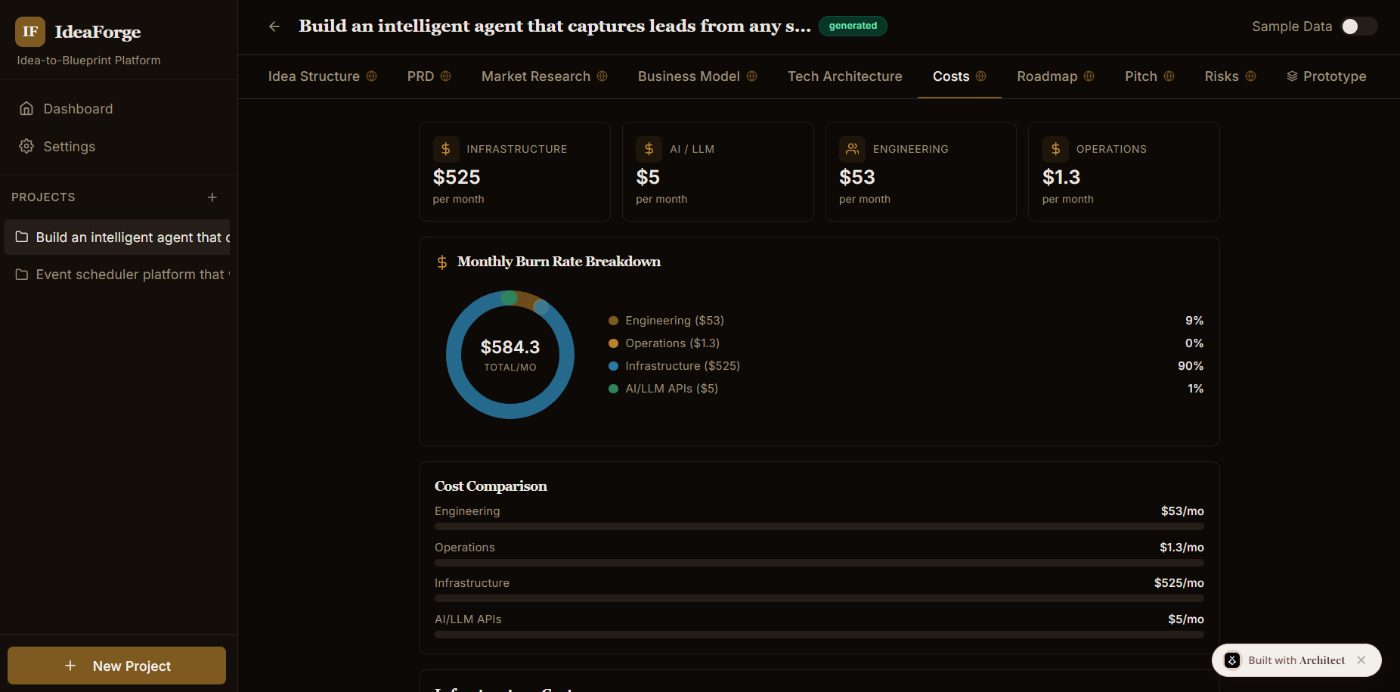This screenshot has height=692, width=1400.
Task: Click the Engineering card people icon
Action: (852, 148)
